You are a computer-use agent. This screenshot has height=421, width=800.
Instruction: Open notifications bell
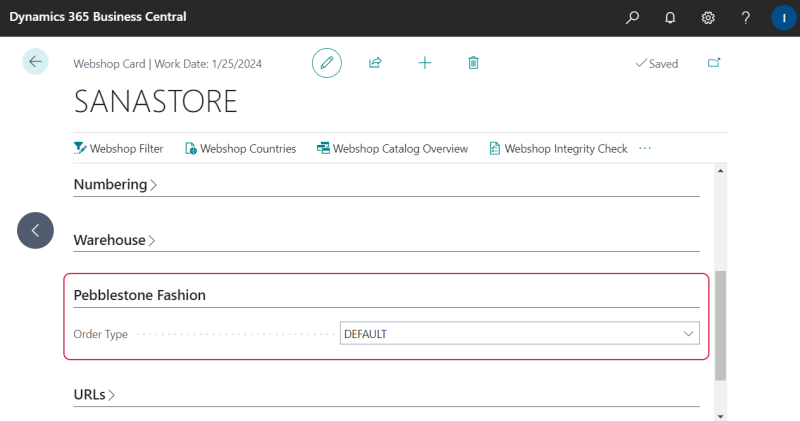click(670, 18)
